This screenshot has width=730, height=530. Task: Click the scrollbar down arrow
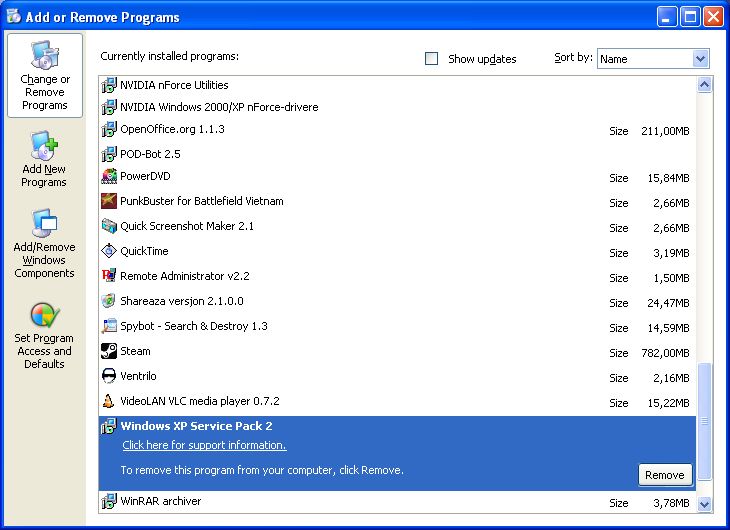[x=704, y=504]
